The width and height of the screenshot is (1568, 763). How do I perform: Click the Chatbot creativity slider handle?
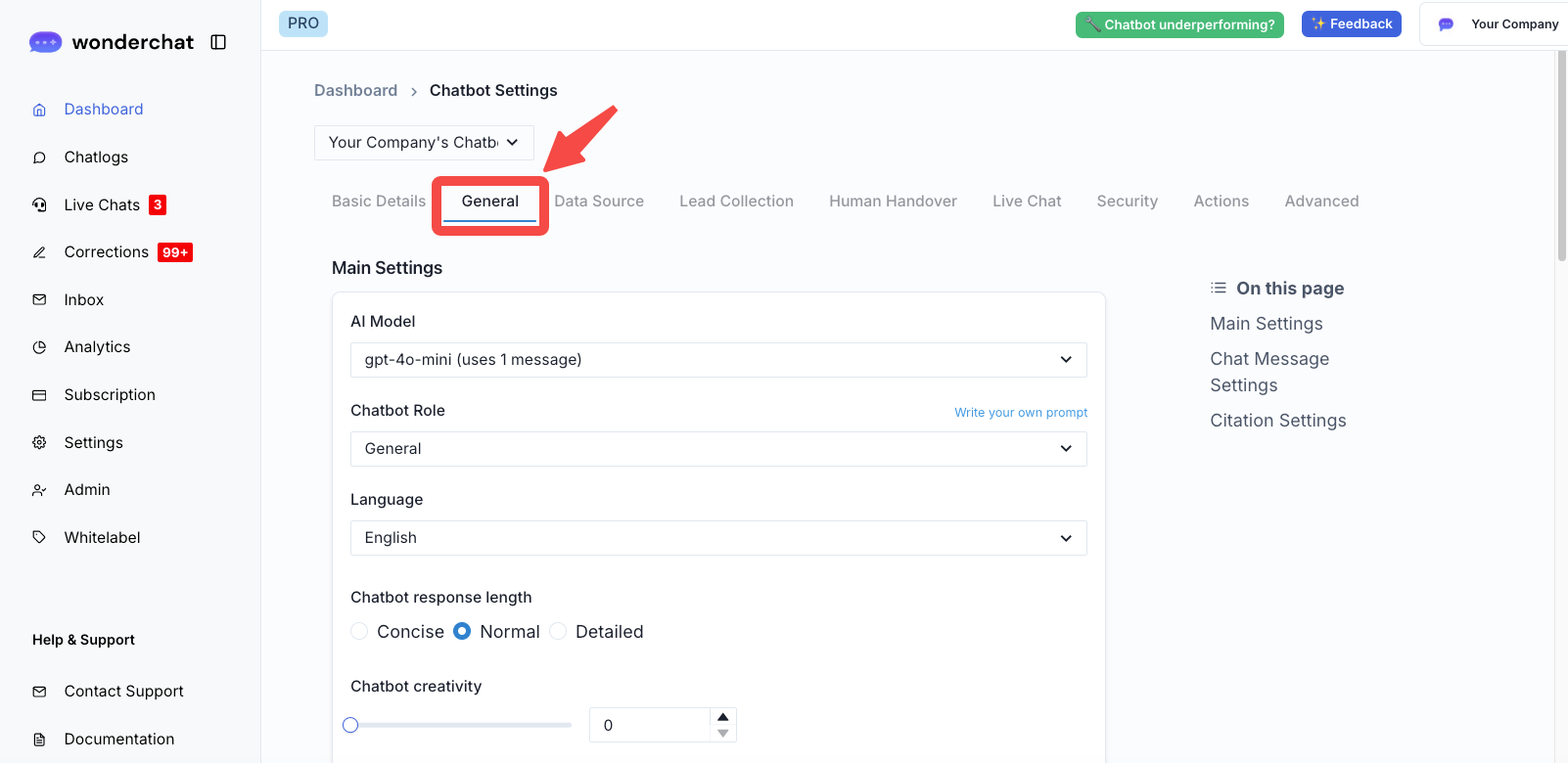tap(350, 725)
